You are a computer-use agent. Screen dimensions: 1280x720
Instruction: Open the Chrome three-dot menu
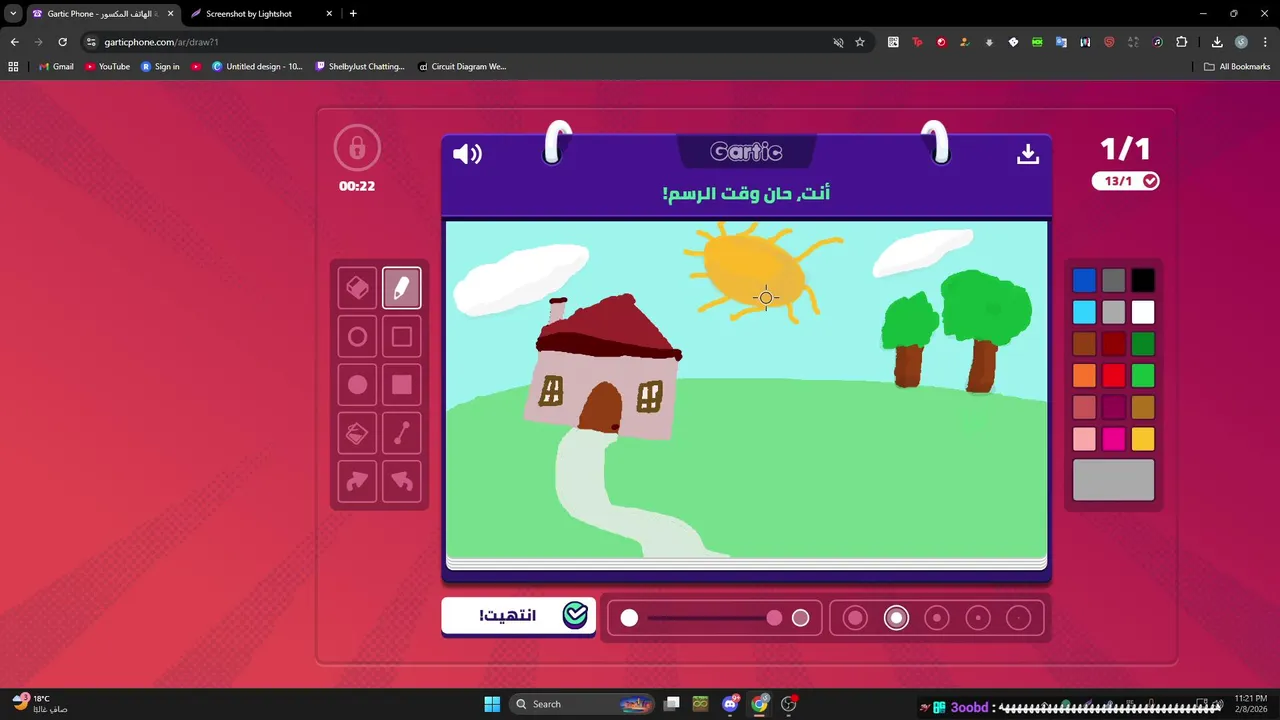pyautogui.click(x=1265, y=42)
